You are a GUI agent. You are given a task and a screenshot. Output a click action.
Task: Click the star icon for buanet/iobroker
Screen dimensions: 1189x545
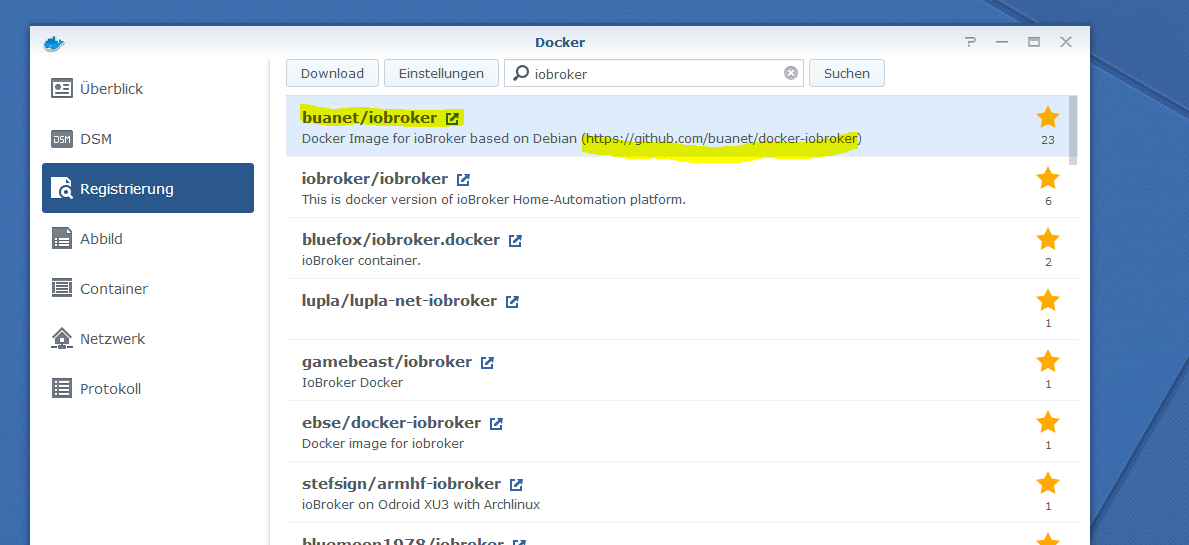tap(1048, 117)
